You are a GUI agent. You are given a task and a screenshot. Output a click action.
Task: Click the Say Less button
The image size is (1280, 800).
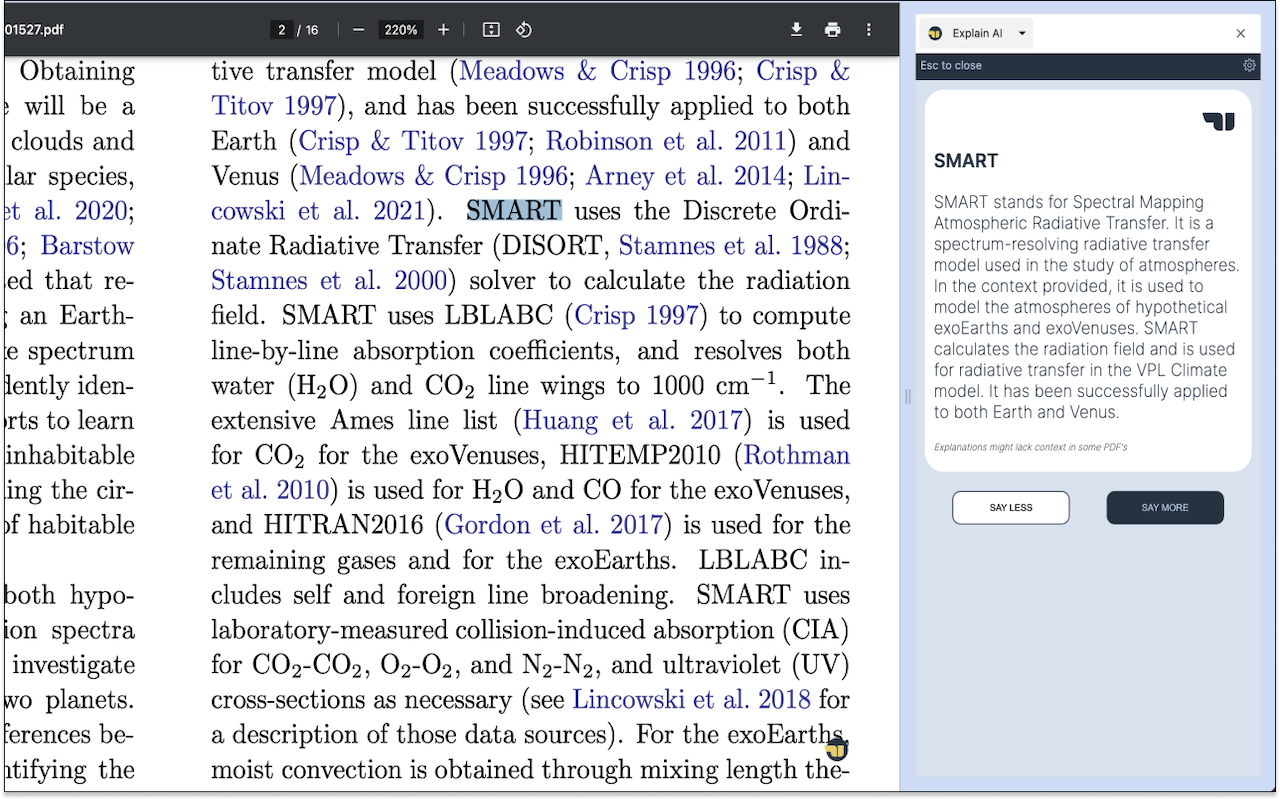(1010, 507)
